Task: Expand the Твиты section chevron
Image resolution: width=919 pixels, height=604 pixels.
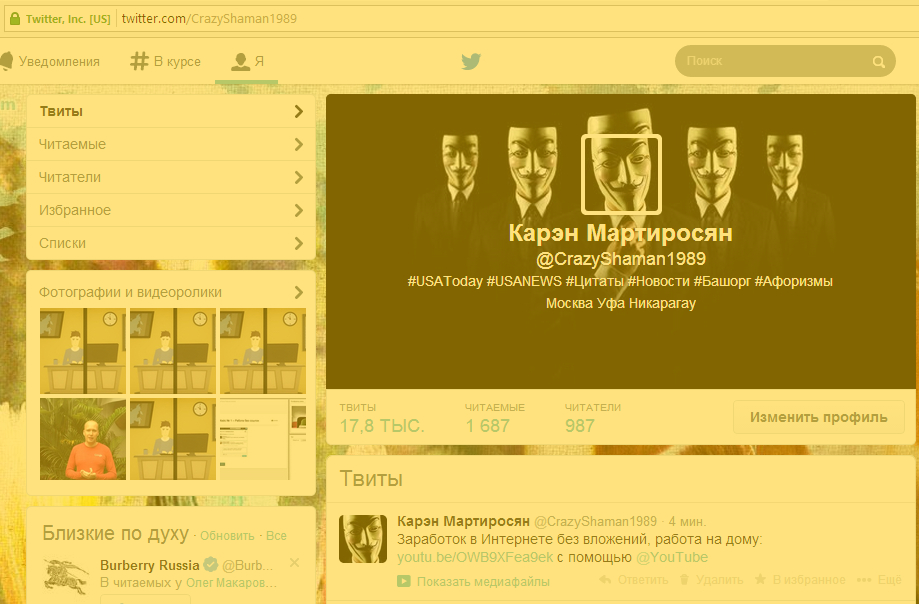Action: click(298, 111)
